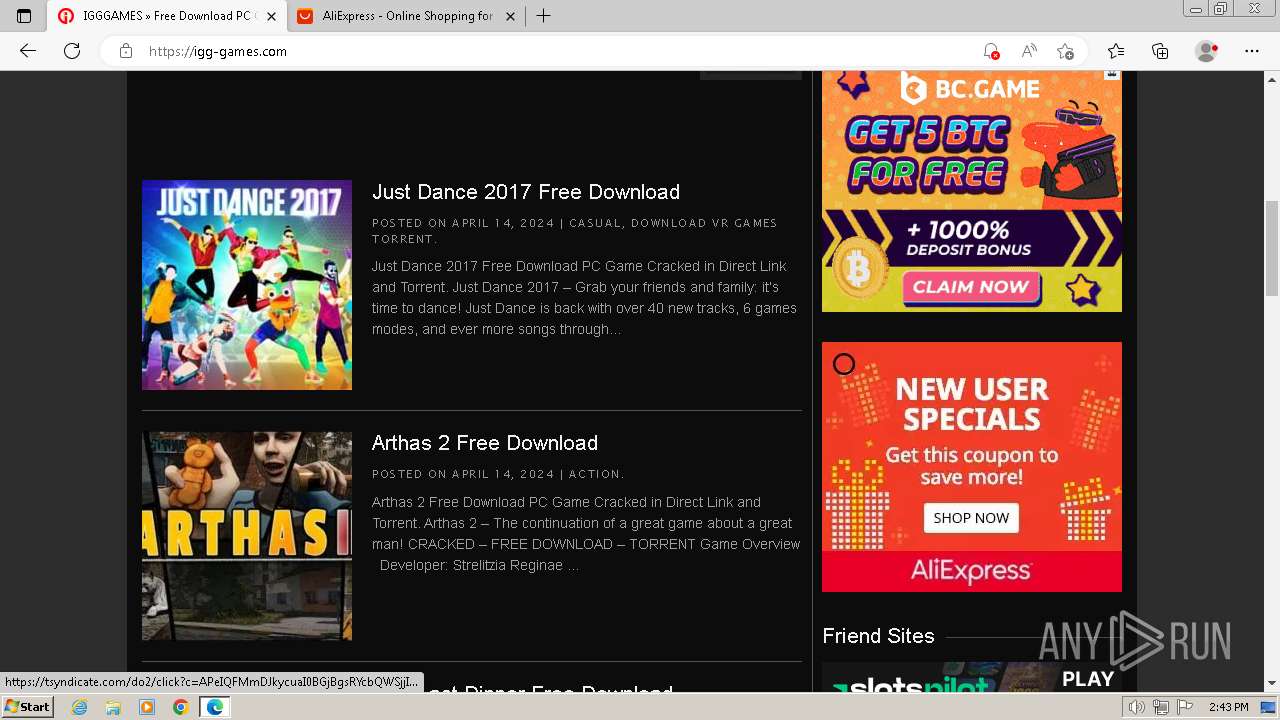Go back to the previous page
The height and width of the screenshot is (720, 1280).
point(28,51)
